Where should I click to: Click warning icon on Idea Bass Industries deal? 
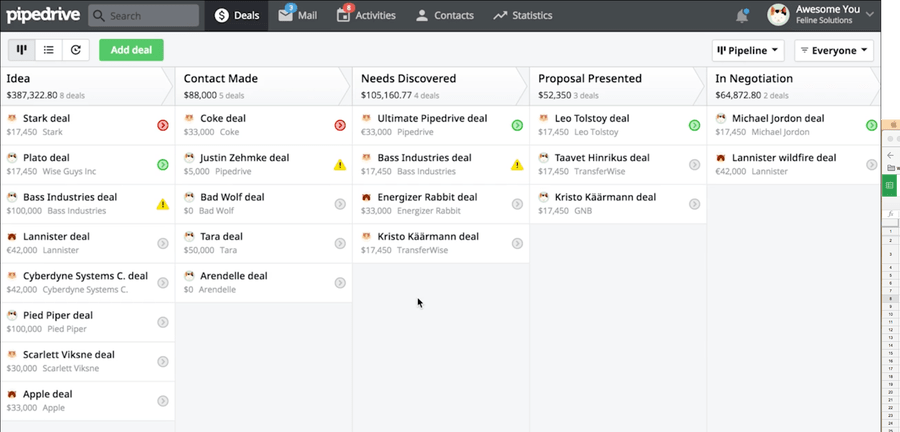tap(163, 204)
